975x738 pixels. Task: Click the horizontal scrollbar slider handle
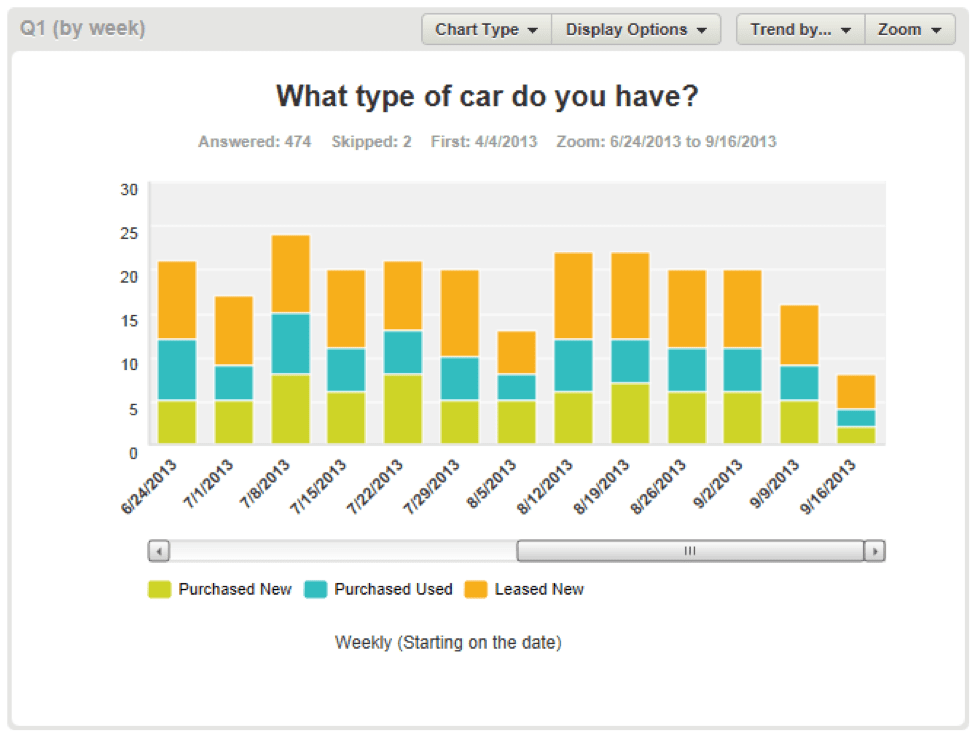[x=690, y=550]
